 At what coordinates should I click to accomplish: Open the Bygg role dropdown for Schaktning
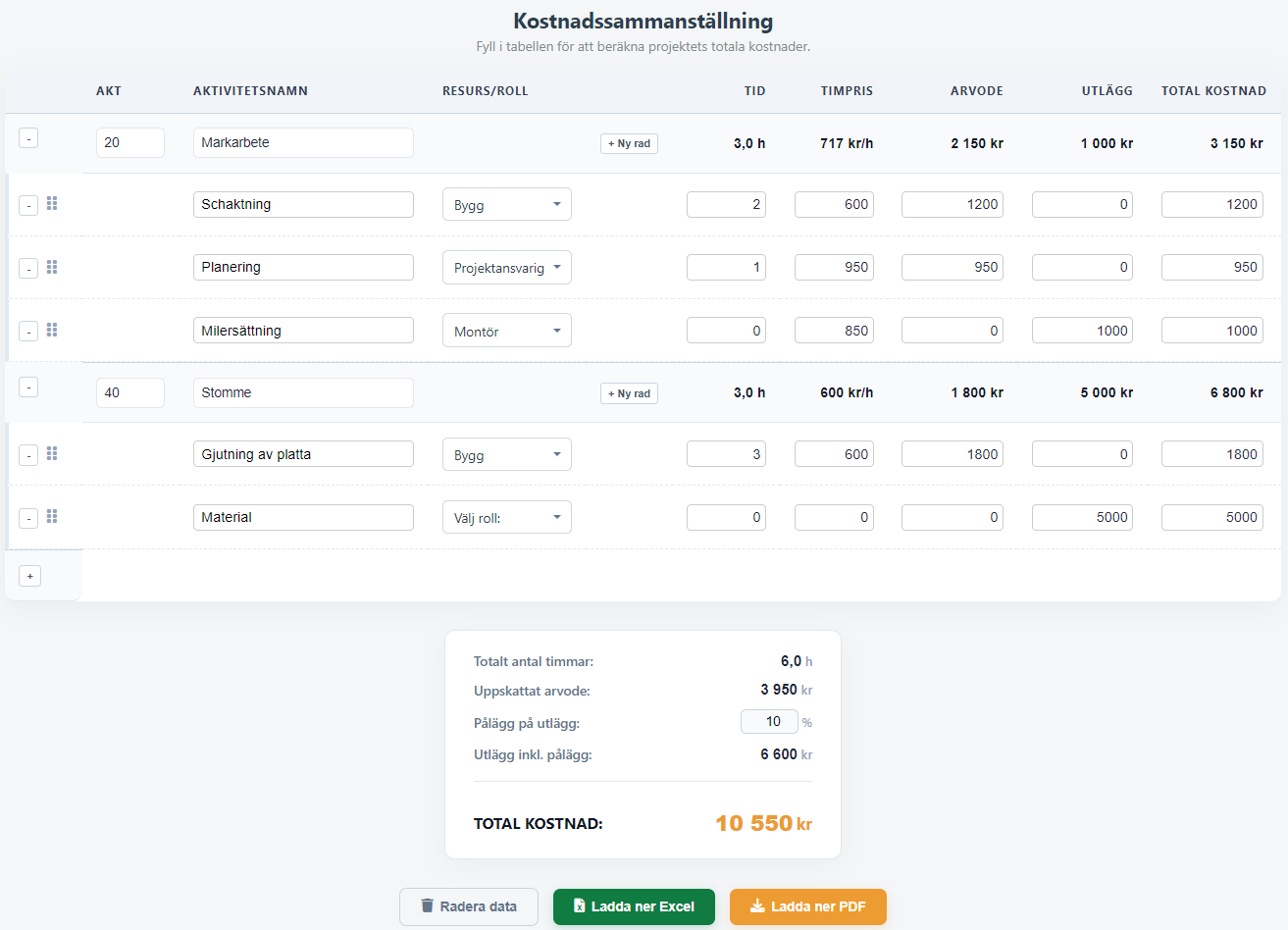click(x=506, y=205)
